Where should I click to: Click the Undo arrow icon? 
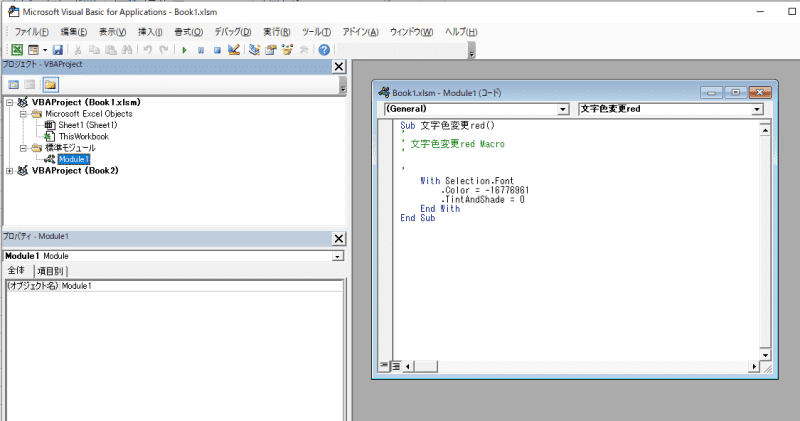[x=147, y=49]
